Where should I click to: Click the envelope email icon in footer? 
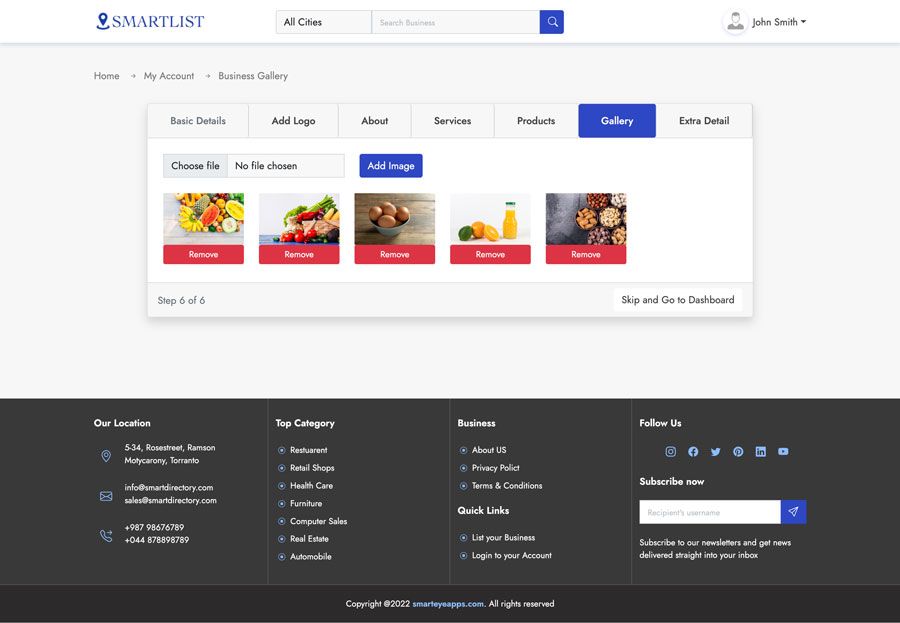tap(106, 496)
